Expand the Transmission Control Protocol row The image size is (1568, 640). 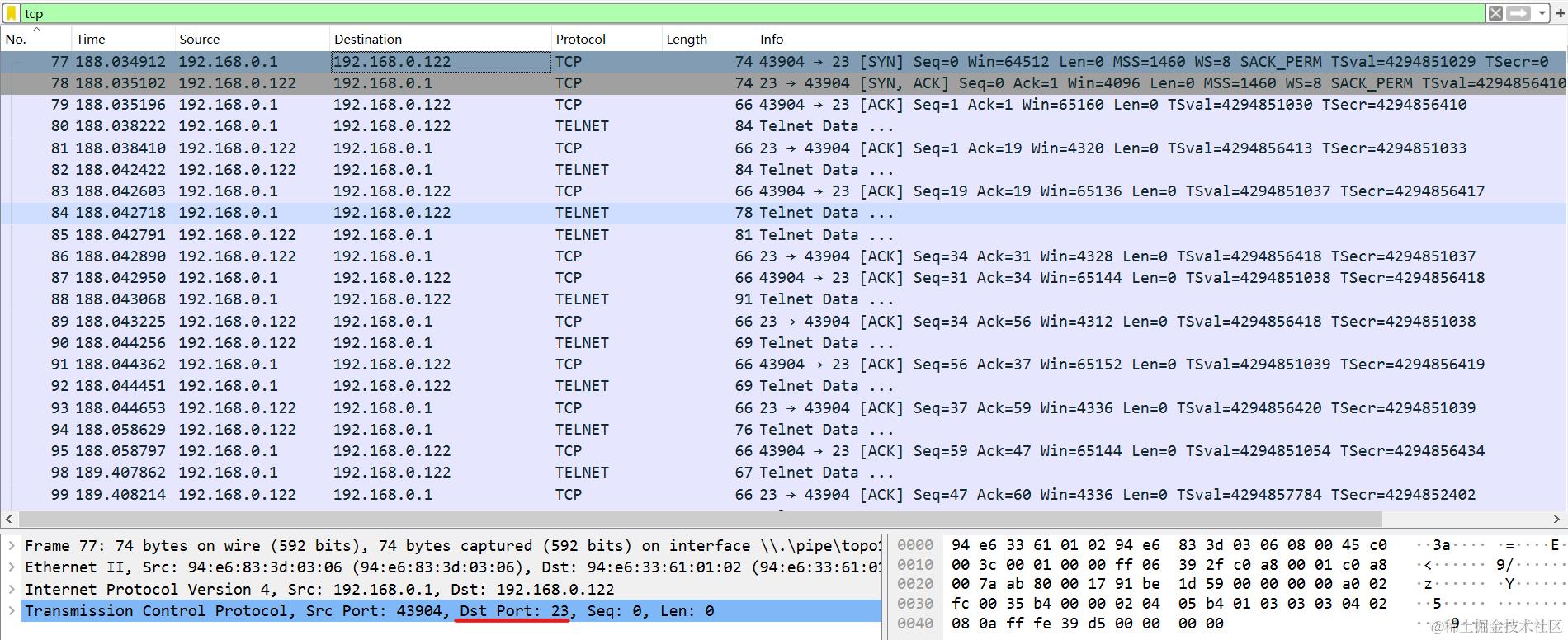pos(12,611)
